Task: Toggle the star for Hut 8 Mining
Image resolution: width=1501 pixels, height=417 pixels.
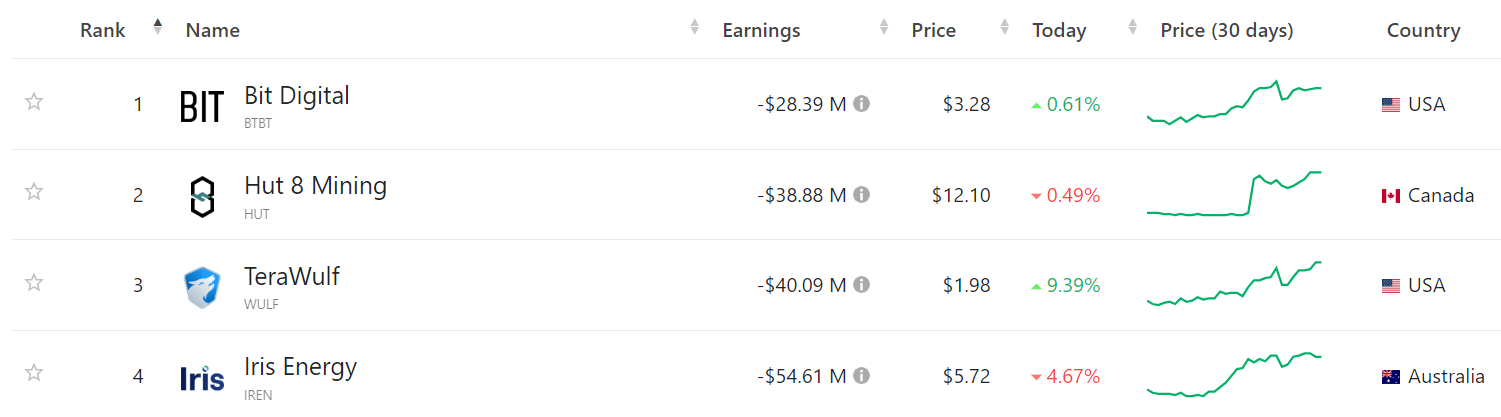Action: (x=34, y=192)
